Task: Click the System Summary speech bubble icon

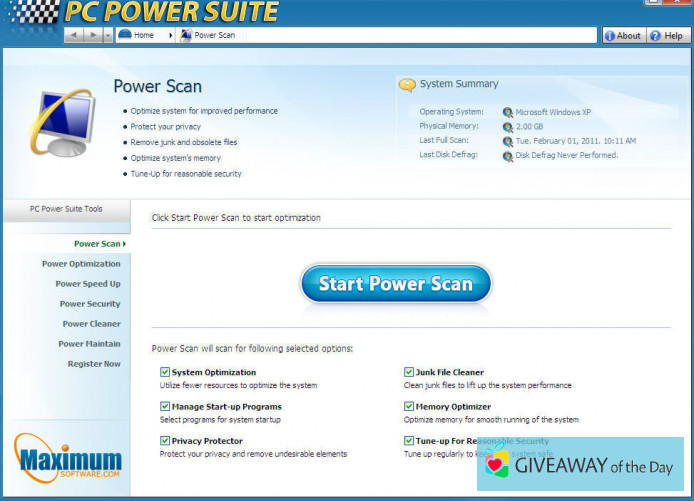Action: tap(407, 85)
